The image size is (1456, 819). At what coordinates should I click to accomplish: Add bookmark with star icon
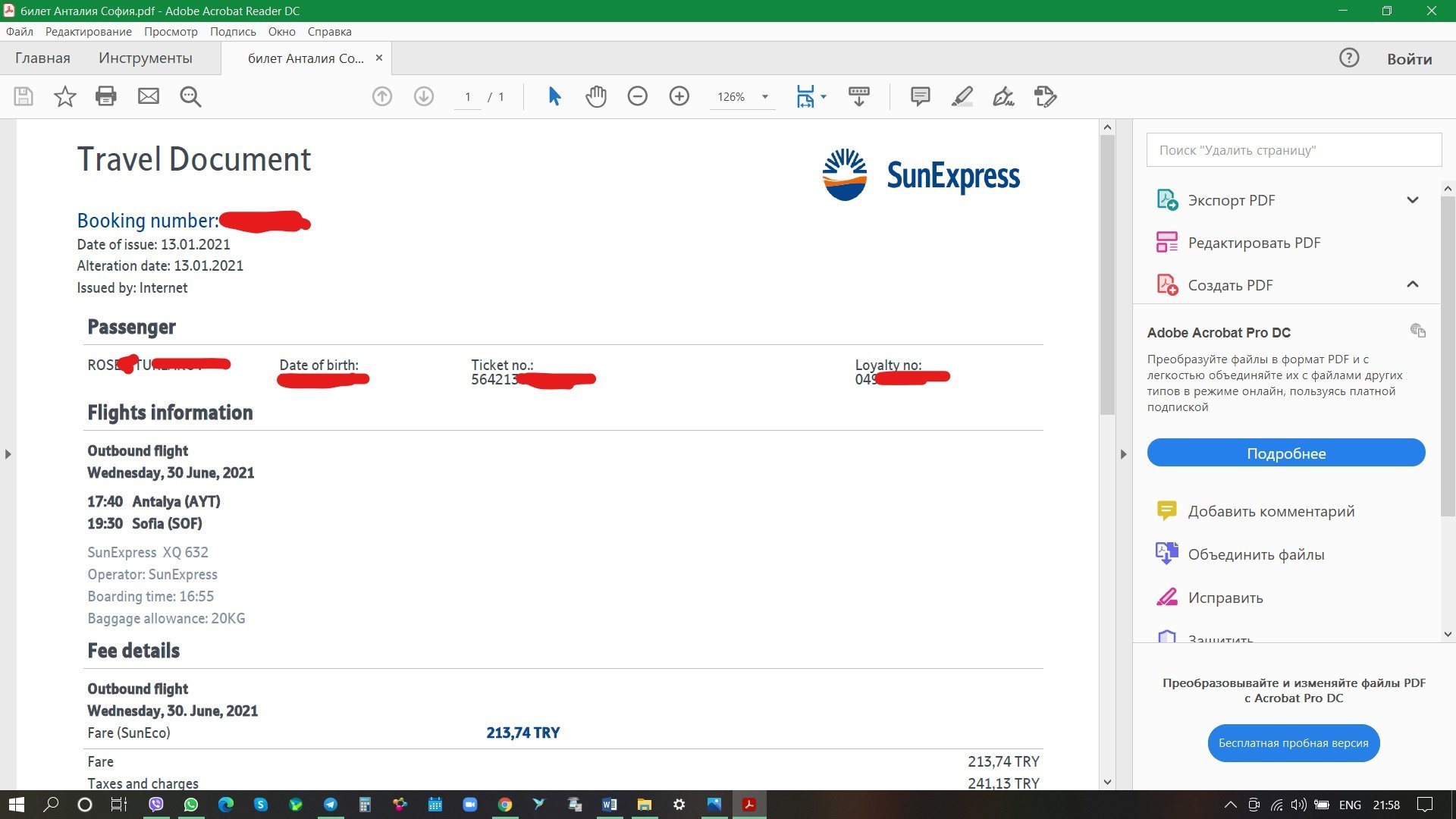coord(65,96)
